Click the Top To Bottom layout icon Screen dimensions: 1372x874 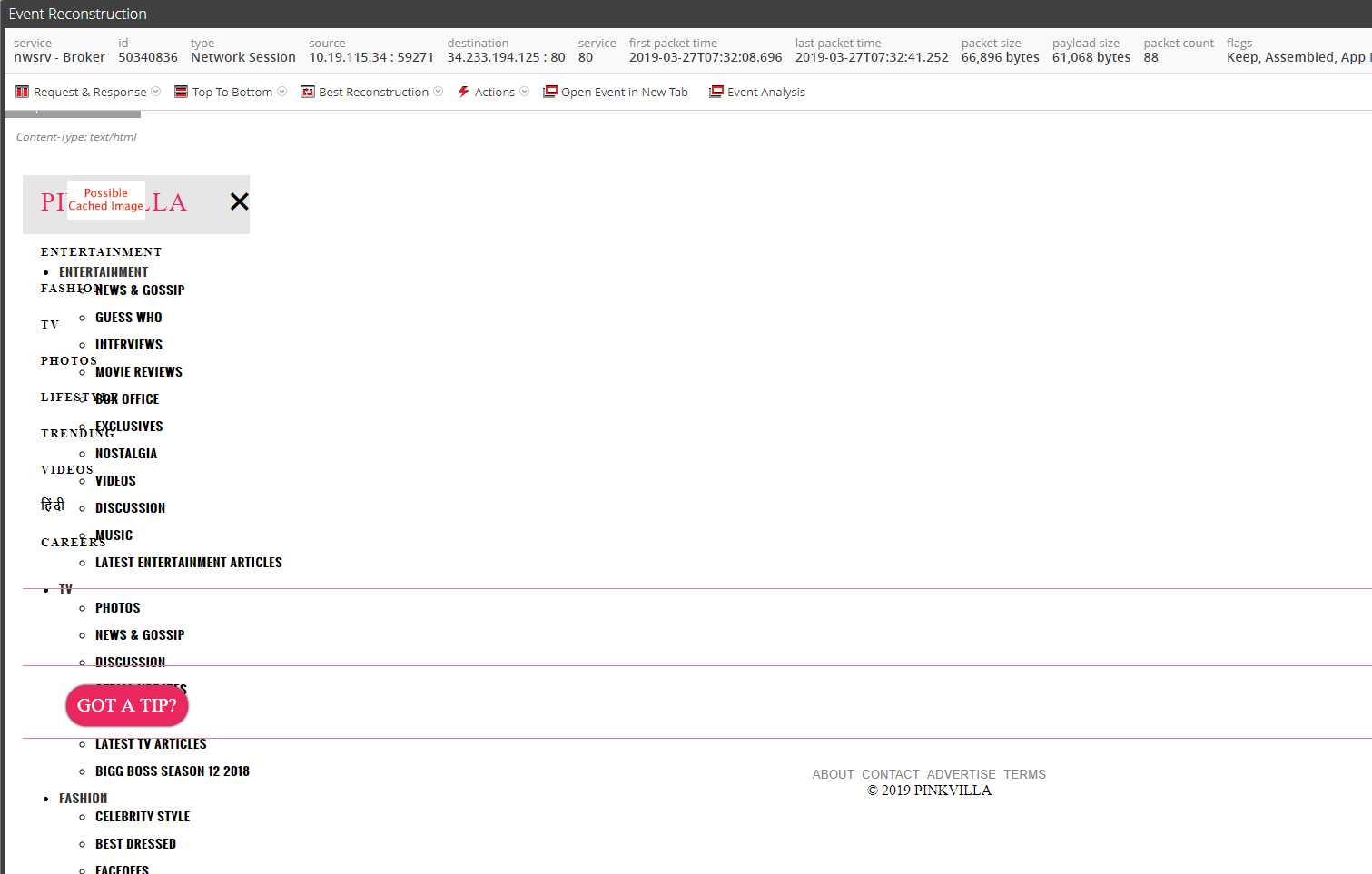[x=181, y=92]
